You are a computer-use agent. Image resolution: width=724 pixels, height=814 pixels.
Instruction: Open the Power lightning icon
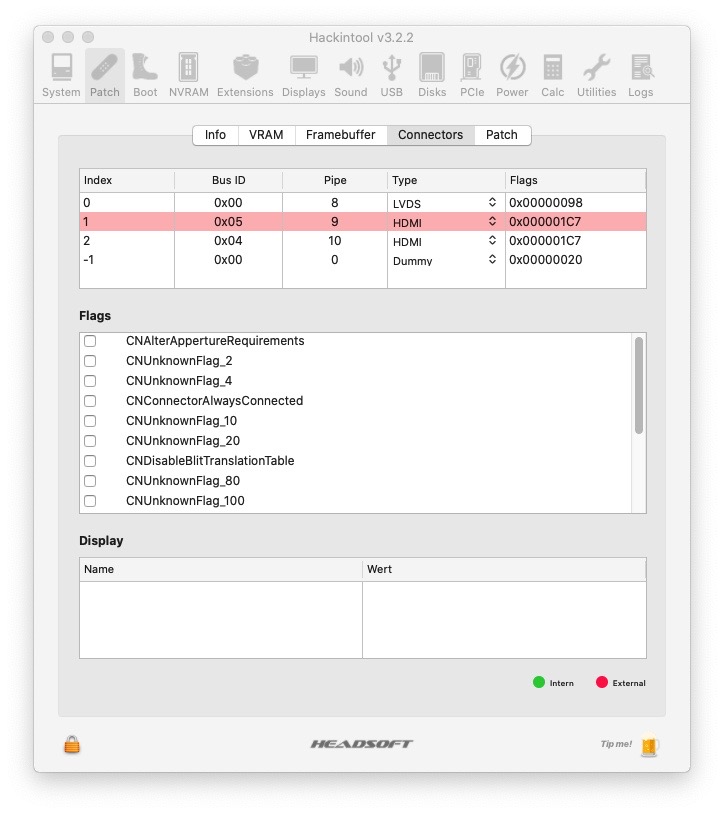coord(512,67)
